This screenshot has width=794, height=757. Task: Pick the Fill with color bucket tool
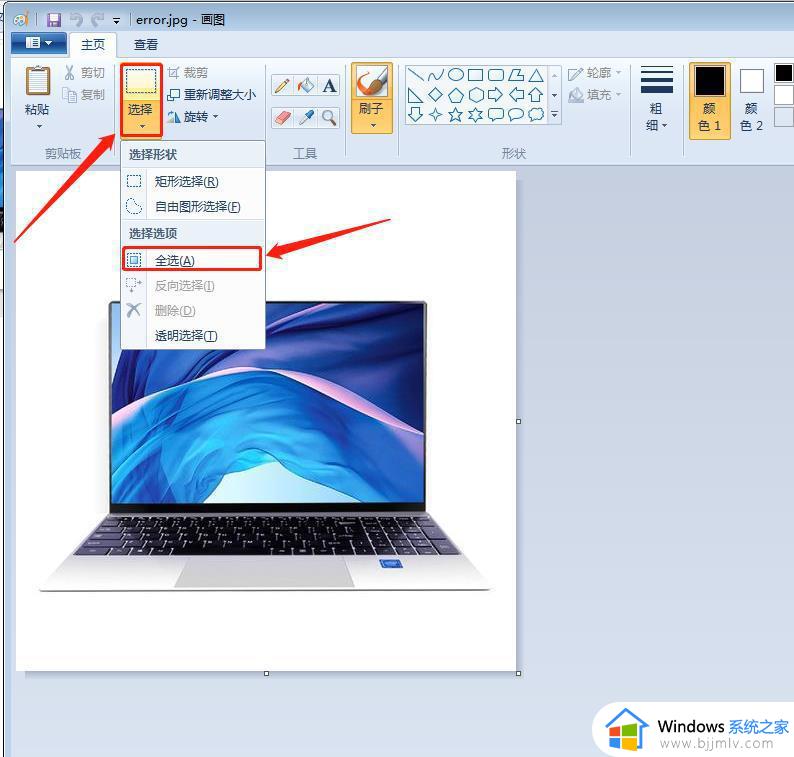coord(306,86)
